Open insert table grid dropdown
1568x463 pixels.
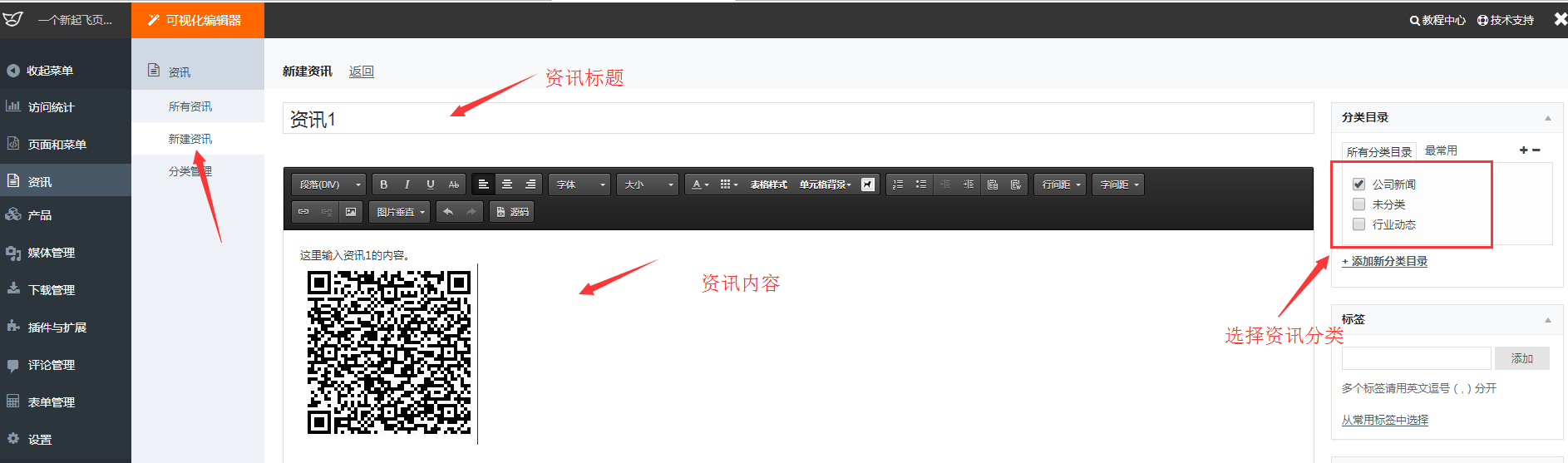(x=728, y=185)
